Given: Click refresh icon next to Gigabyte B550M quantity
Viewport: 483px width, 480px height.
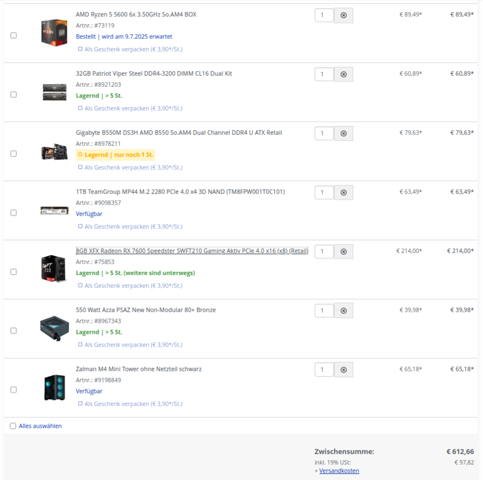Looking at the screenshot, I should pos(343,133).
